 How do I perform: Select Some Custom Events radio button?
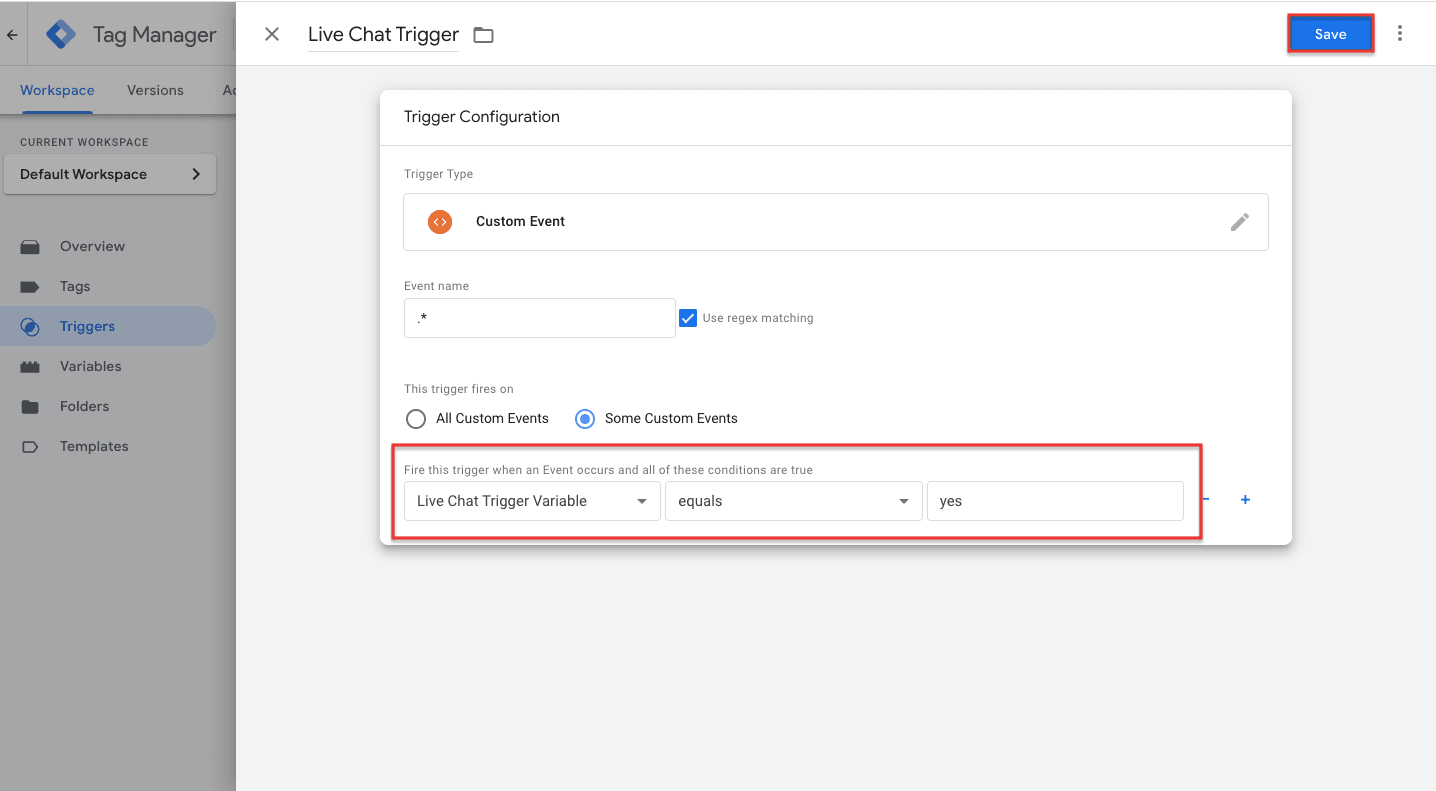[585, 419]
